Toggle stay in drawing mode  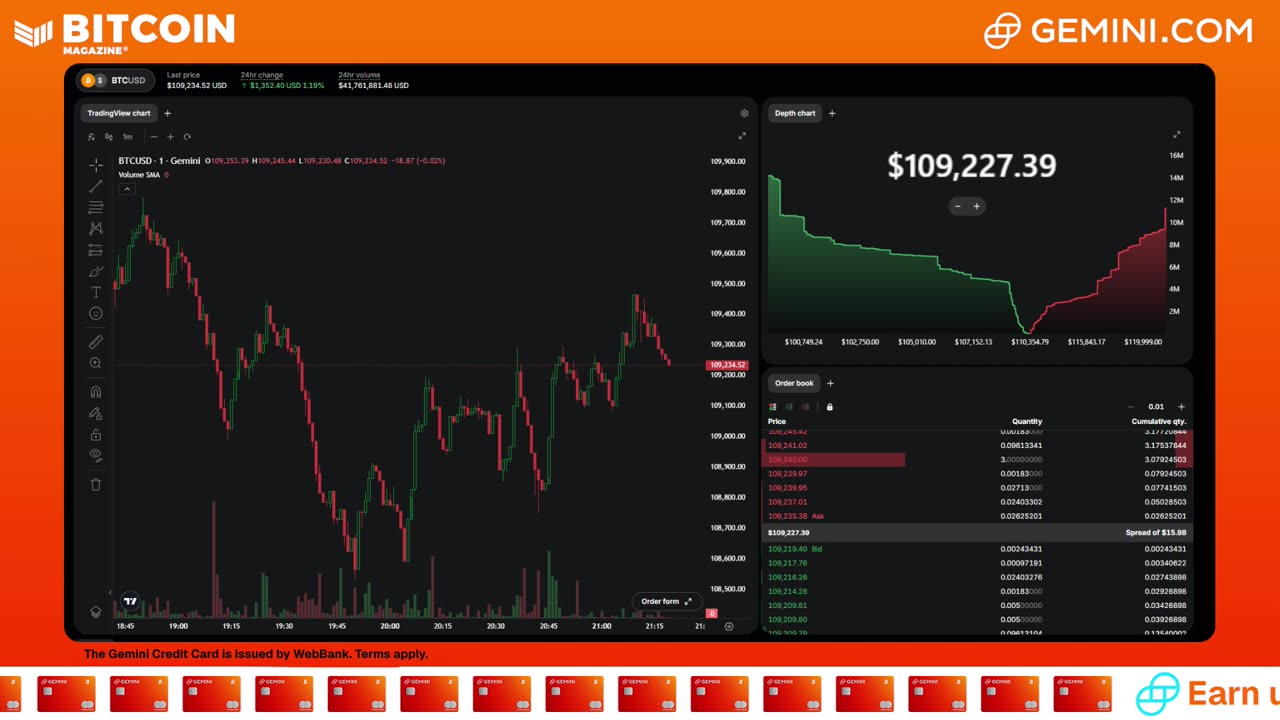coord(96,413)
